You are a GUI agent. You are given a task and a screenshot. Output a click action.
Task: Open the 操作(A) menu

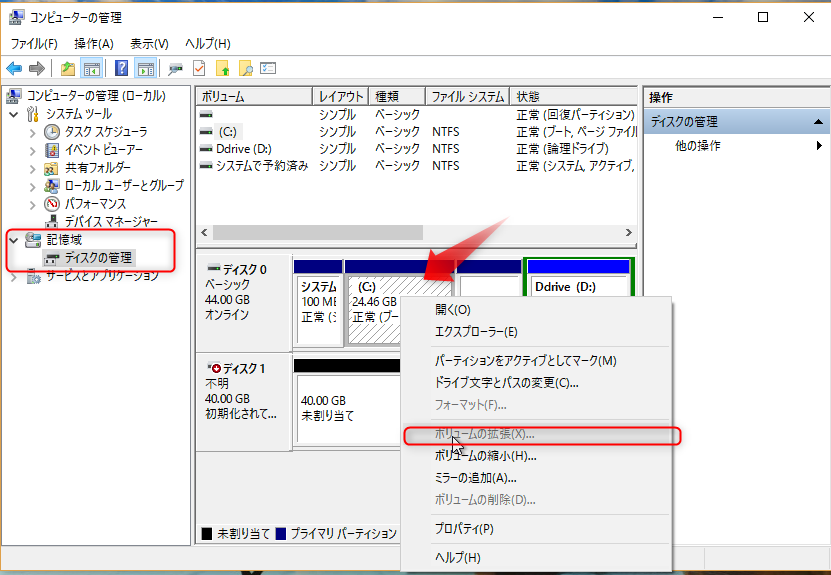(94, 43)
